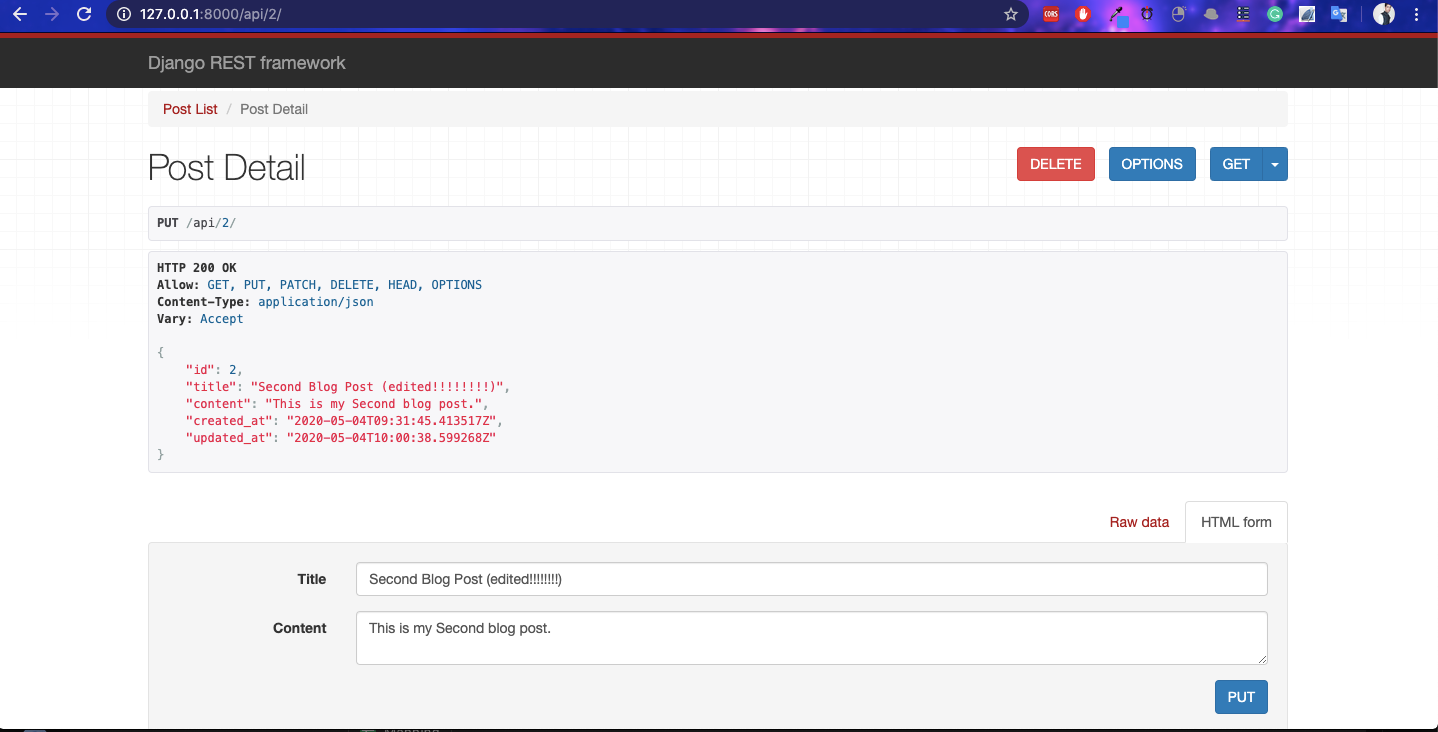Switch to the Raw data tab
This screenshot has width=1438, height=732.
(x=1139, y=522)
